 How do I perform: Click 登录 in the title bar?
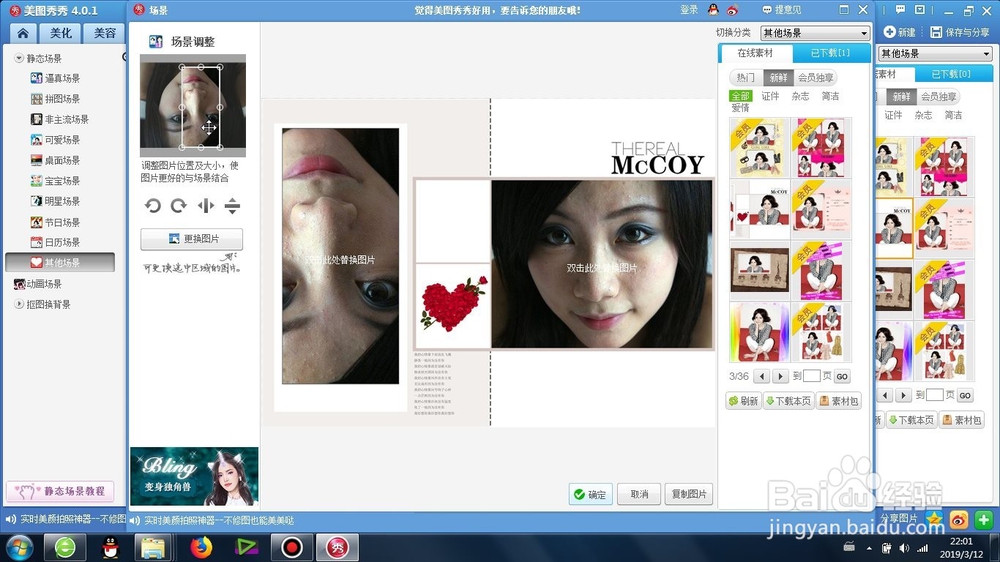(x=689, y=10)
